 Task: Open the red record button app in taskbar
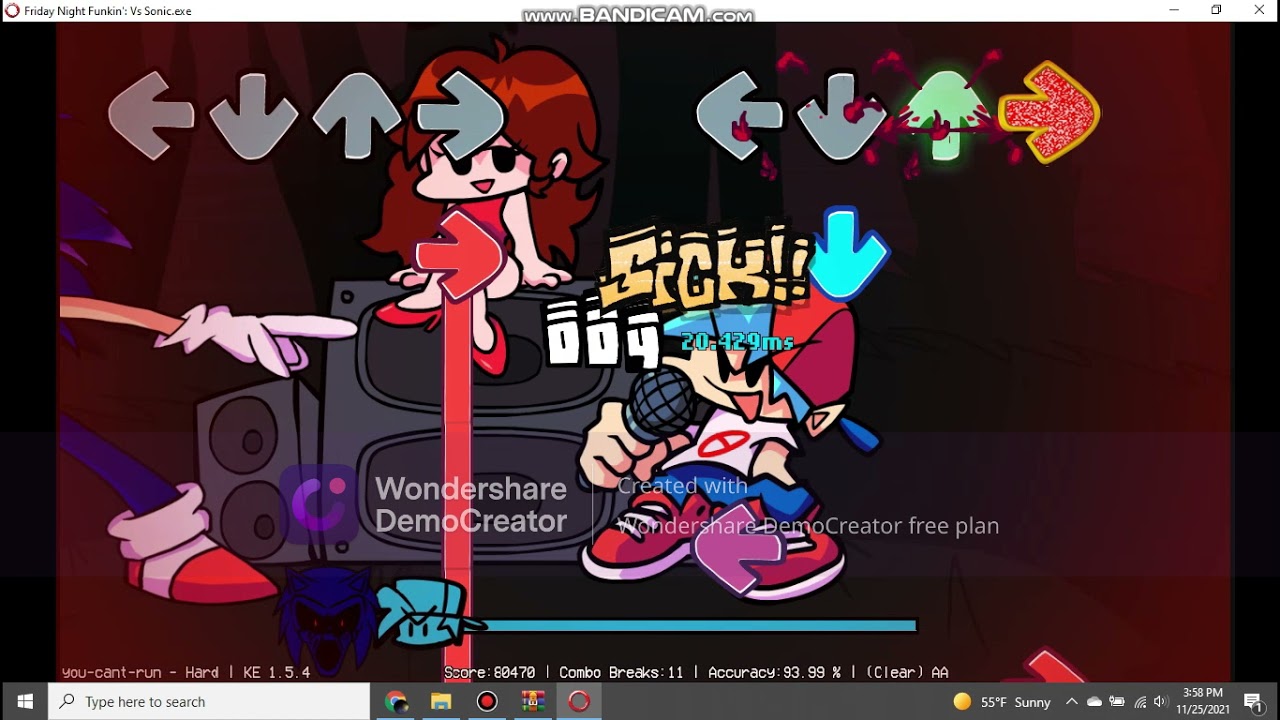point(487,702)
